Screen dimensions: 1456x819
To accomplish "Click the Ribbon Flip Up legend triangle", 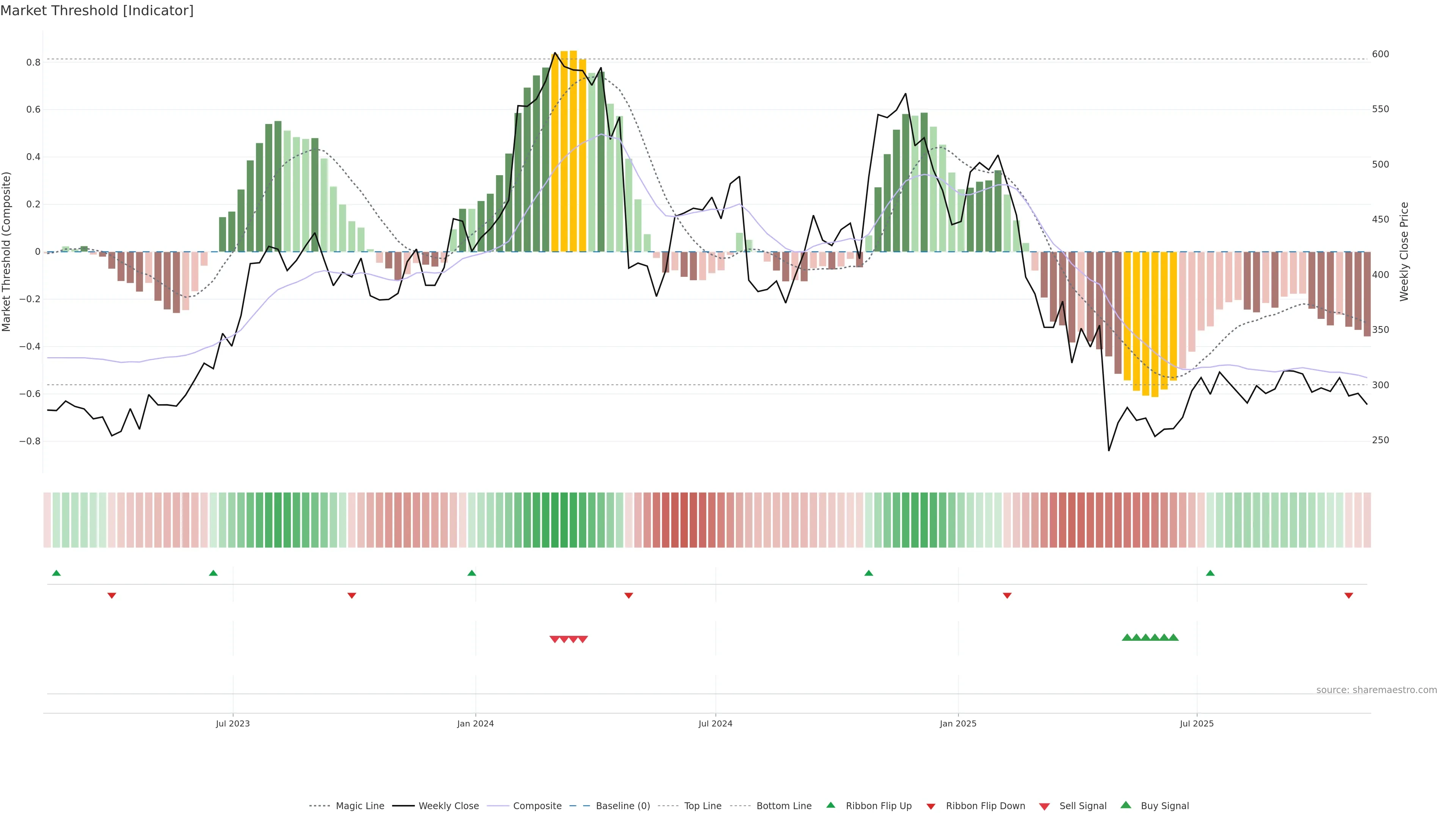I will coord(831,805).
